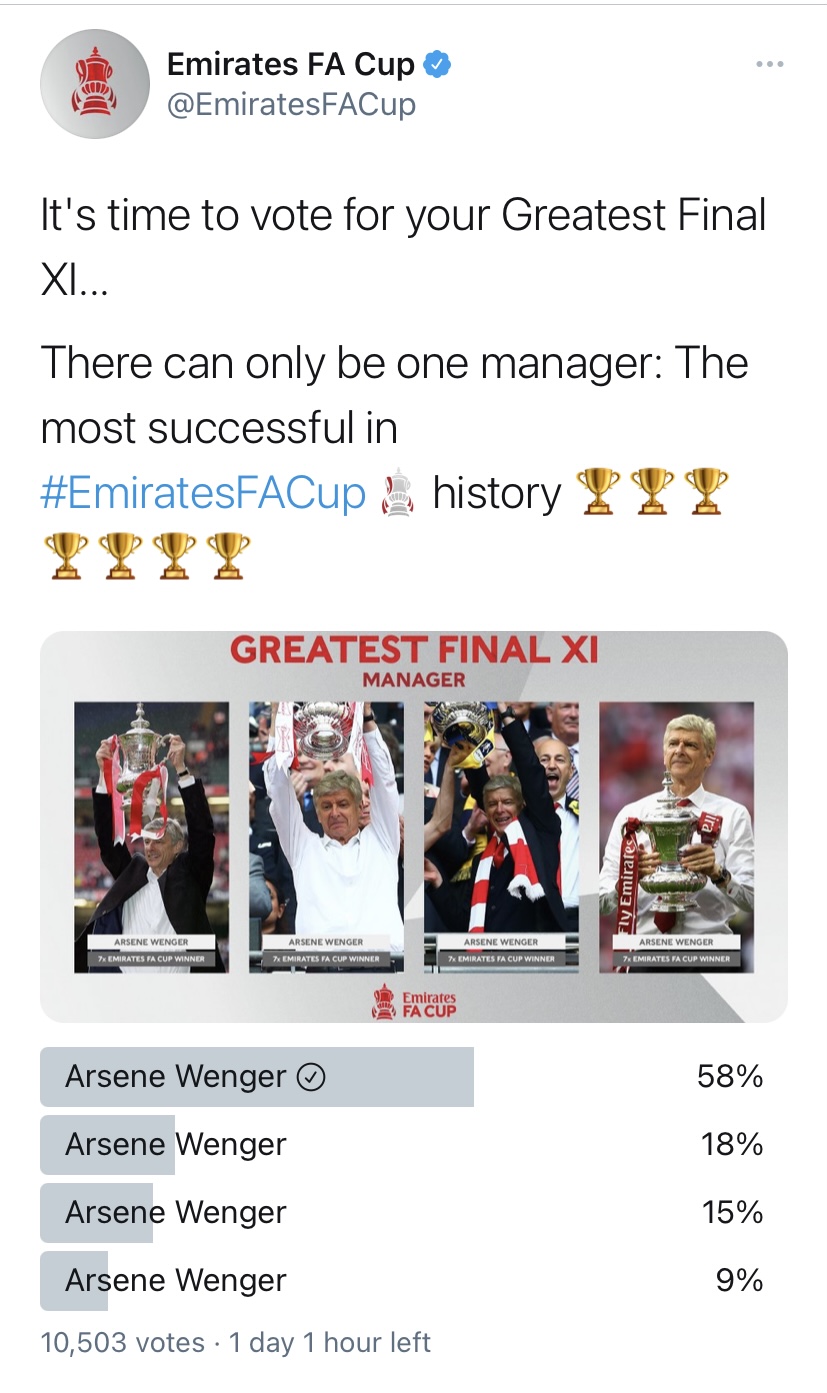The width and height of the screenshot is (827, 1393).
Task: Tap the 10,503 votes count text
Action: pyautogui.click(x=123, y=1342)
